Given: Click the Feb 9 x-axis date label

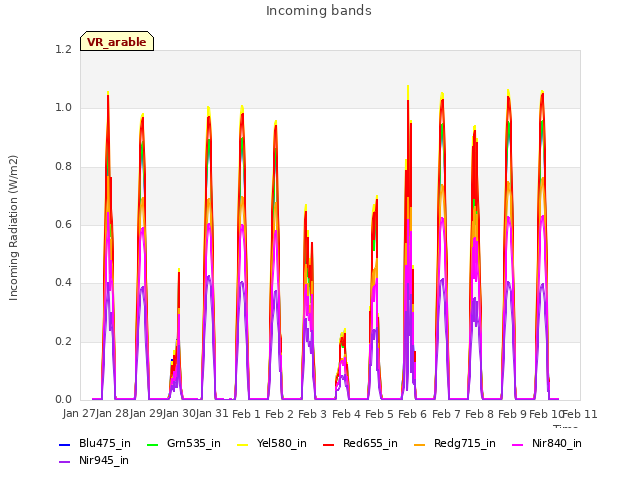Looking at the screenshot, I should (513, 414).
